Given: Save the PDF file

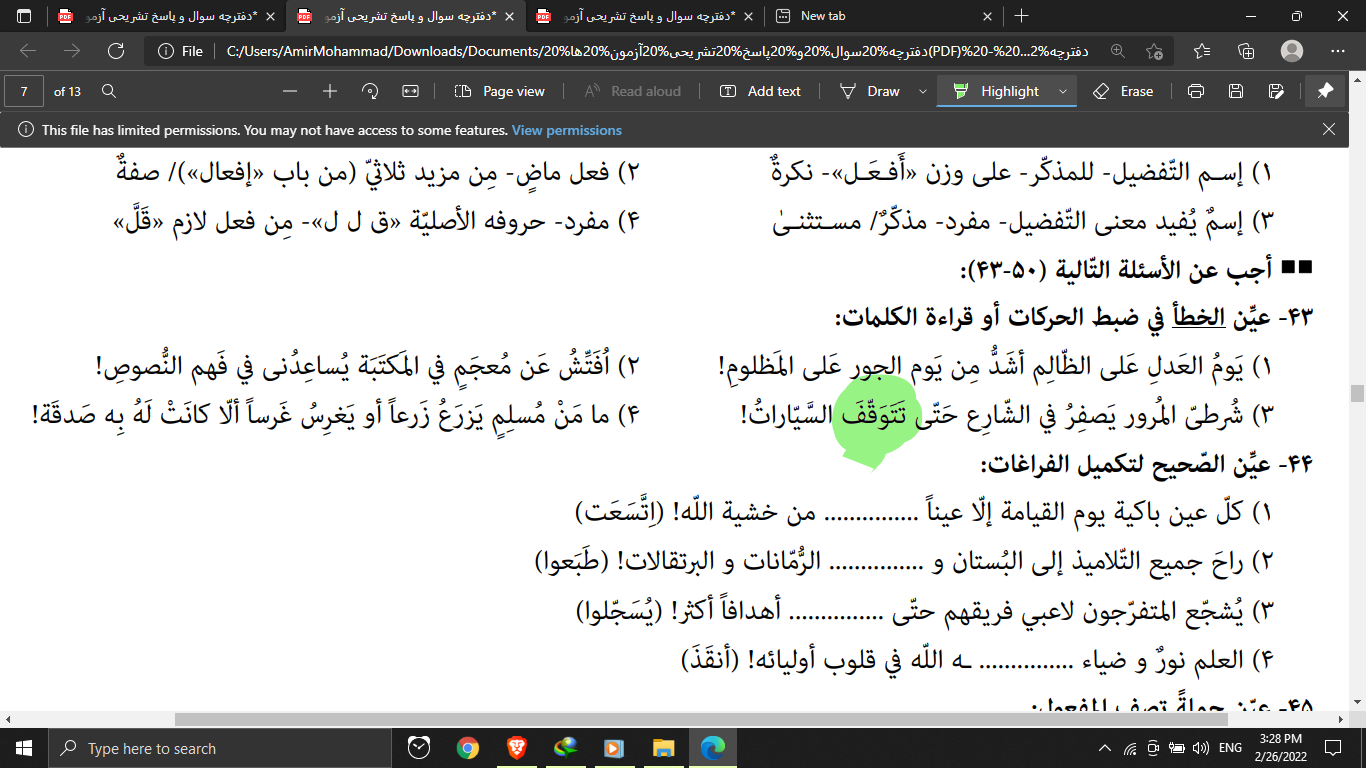Looking at the screenshot, I should [x=1236, y=91].
